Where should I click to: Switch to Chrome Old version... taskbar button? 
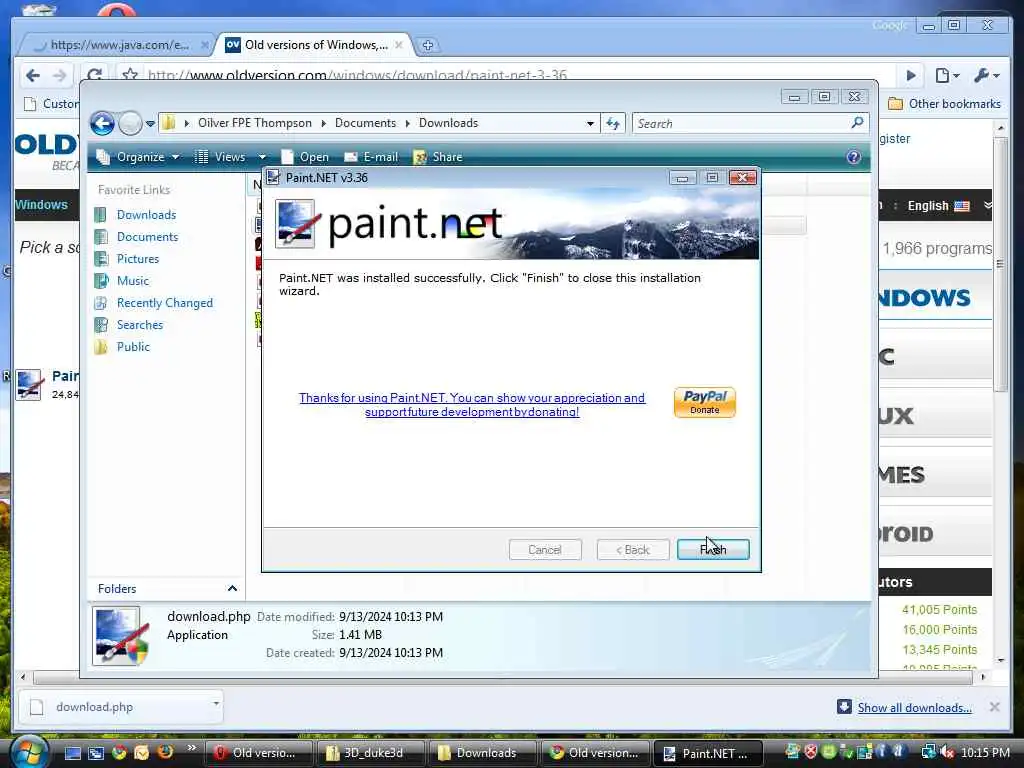[x=596, y=753]
